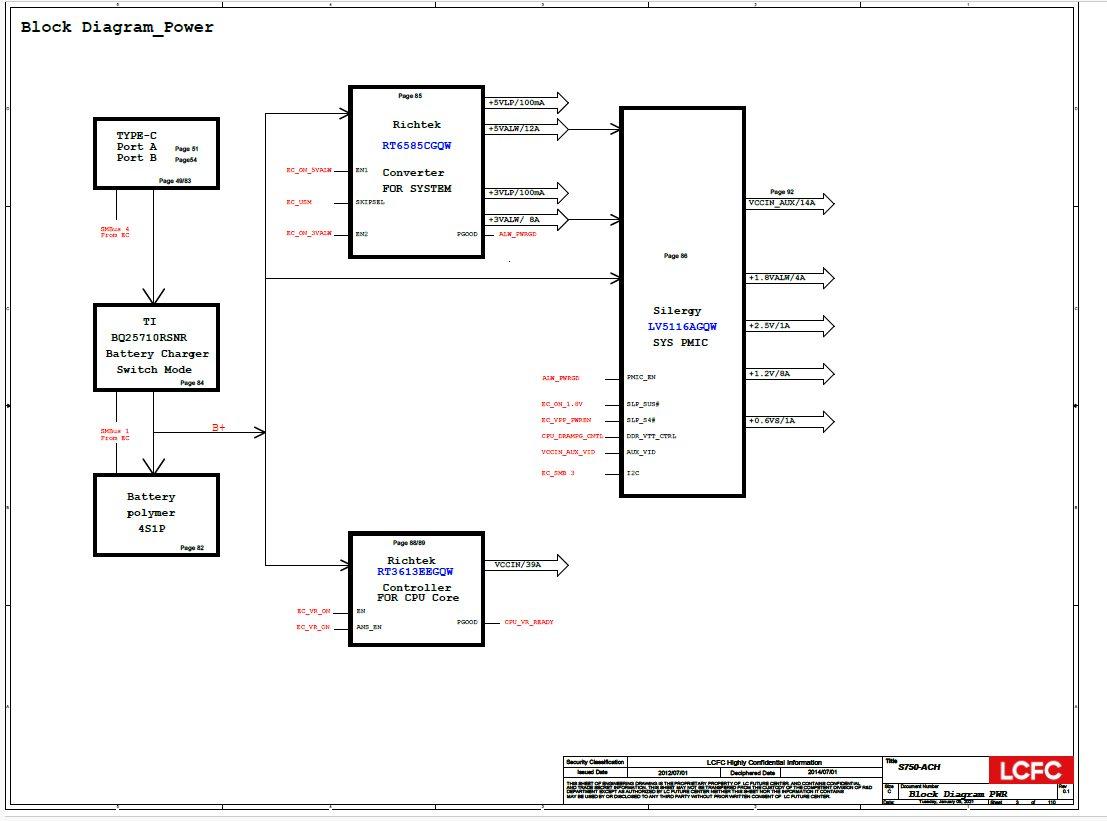Click the "SKIPSEL" pin name
The height and width of the screenshot is (821, 1107).
point(370,203)
